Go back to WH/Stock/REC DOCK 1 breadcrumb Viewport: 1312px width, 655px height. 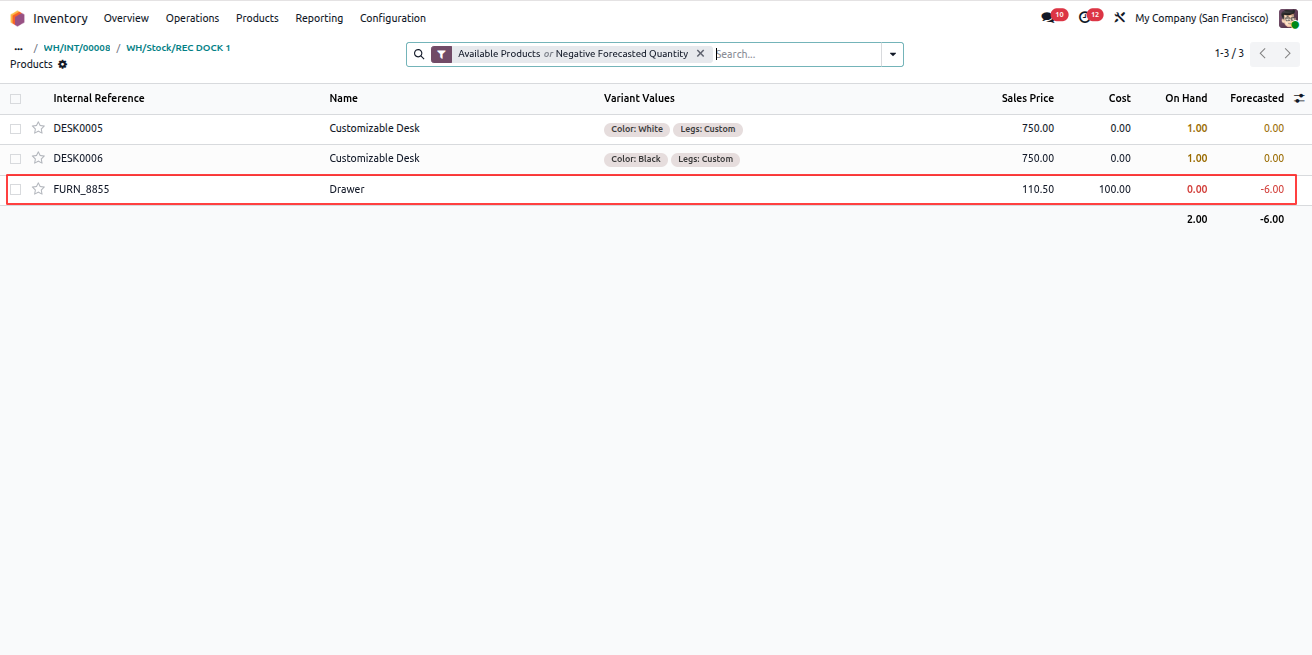(x=178, y=48)
